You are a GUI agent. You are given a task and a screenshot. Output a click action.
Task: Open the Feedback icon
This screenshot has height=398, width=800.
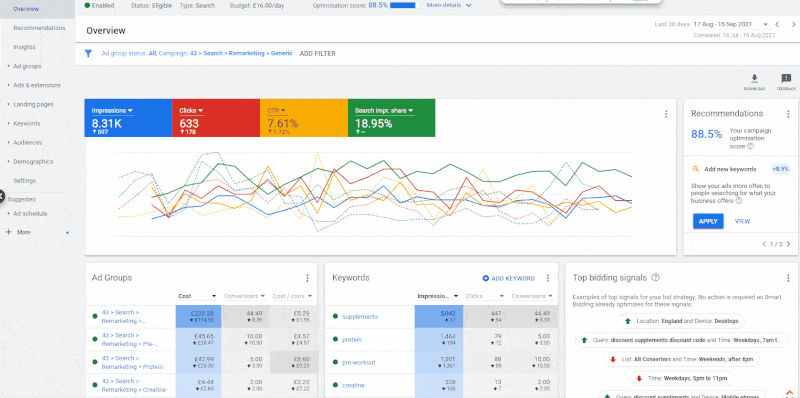(786, 79)
